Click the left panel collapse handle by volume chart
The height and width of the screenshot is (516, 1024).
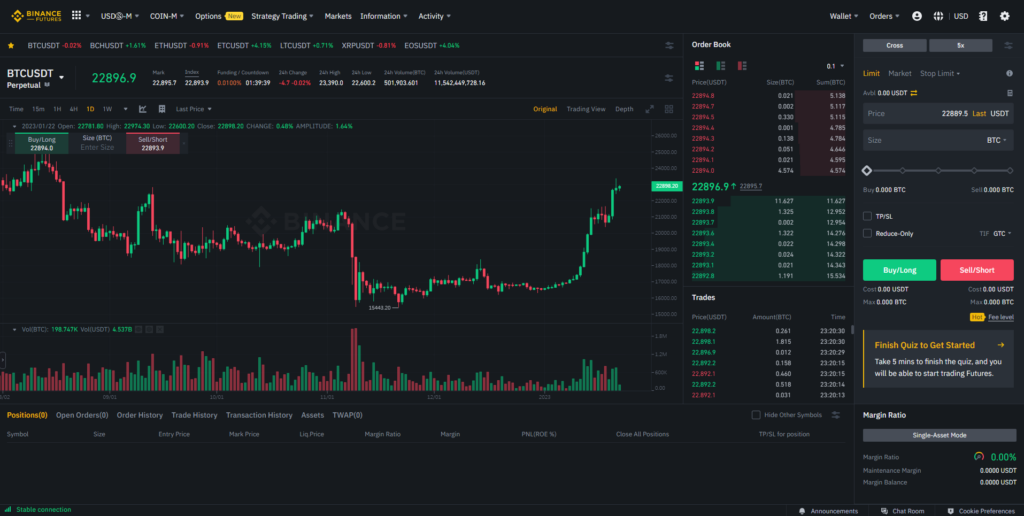tap(3, 360)
